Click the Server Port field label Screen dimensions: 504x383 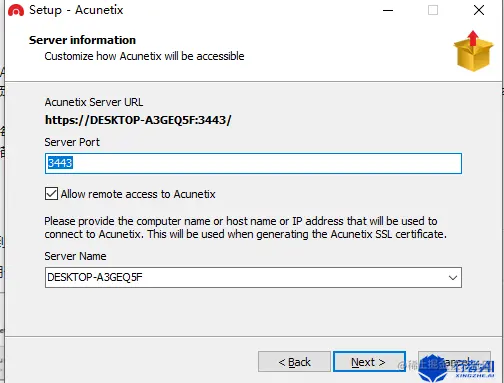72,142
